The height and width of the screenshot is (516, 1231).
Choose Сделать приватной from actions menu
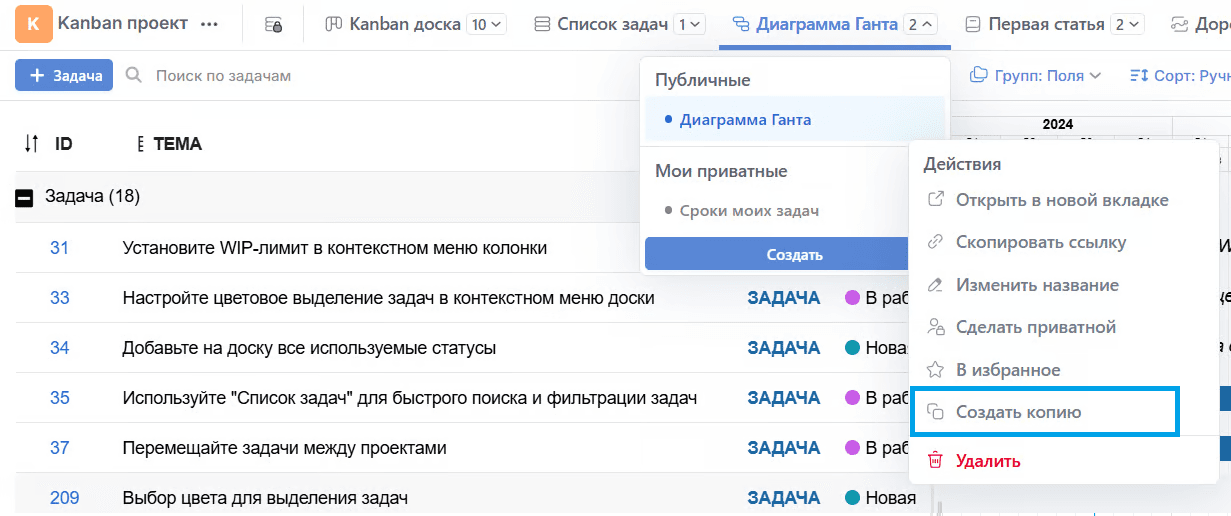click(1035, 327)
